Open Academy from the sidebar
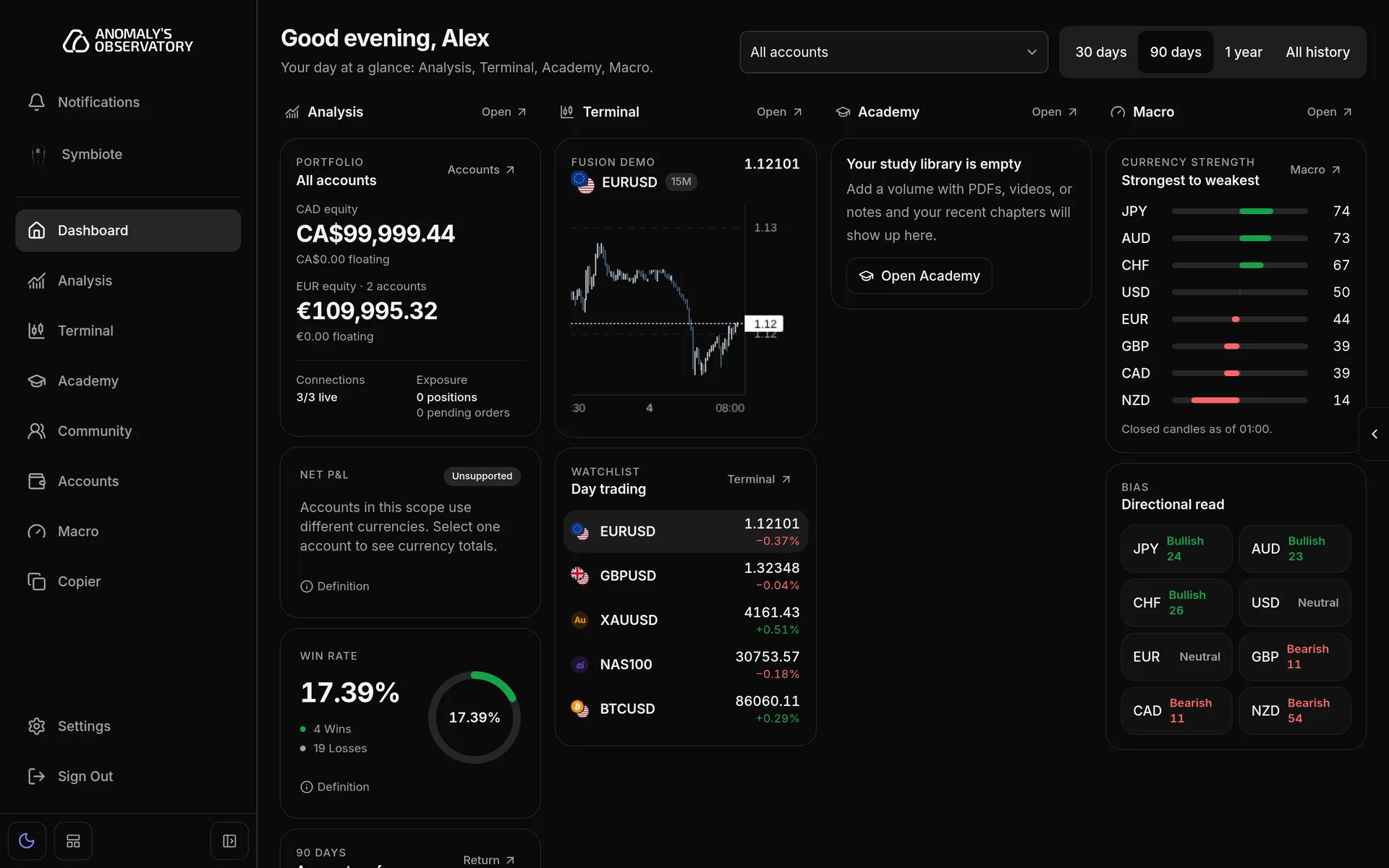The image size is (1389, 868). tap(128, 380)
